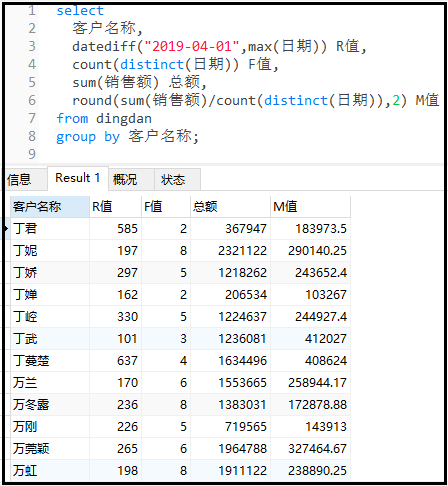448x486 pixels.
Task: Click F值 cell in the 丁蔓楚 row
Action: pyautogui.click(x=166, y=361)
